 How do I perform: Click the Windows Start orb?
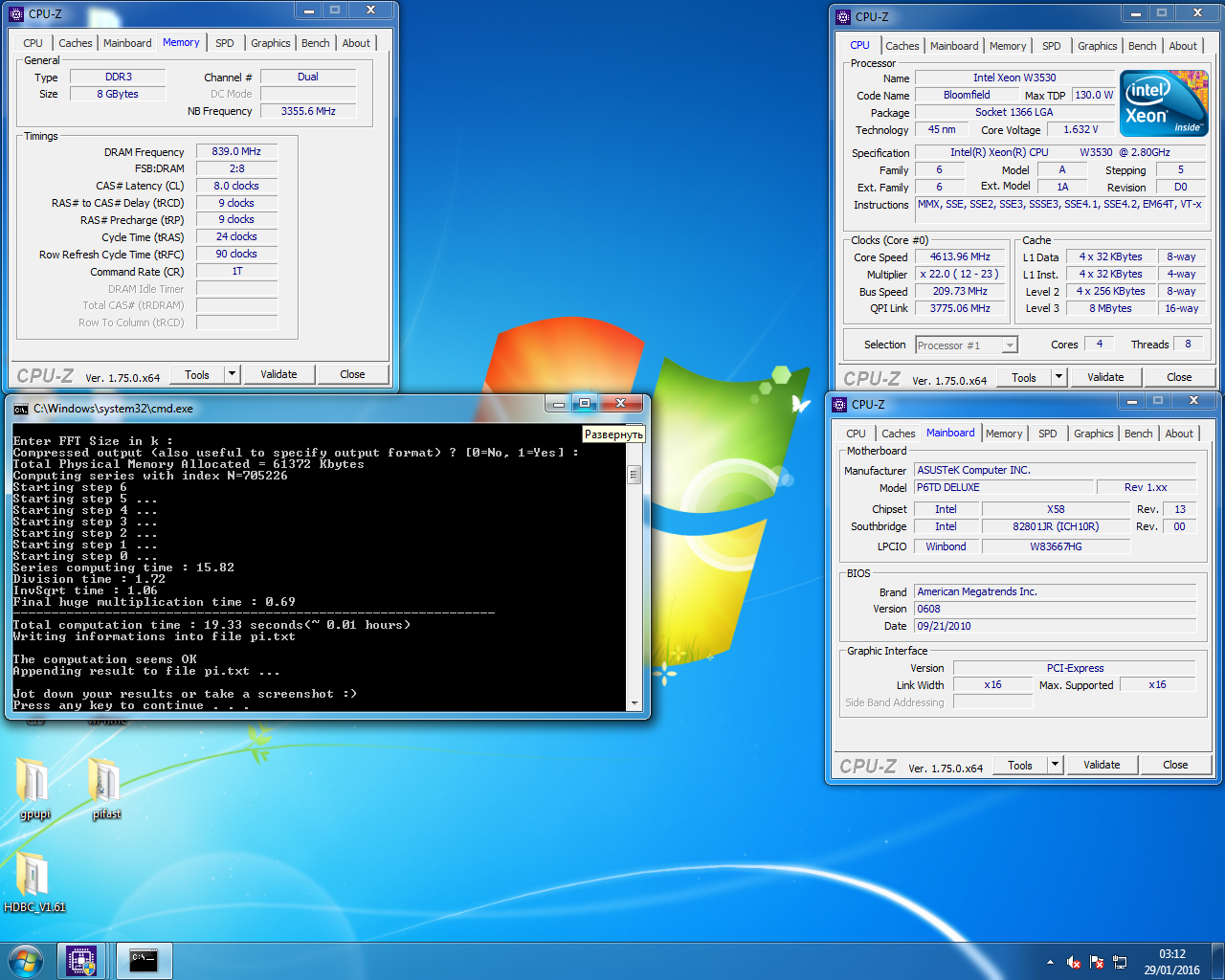point(26,961)
